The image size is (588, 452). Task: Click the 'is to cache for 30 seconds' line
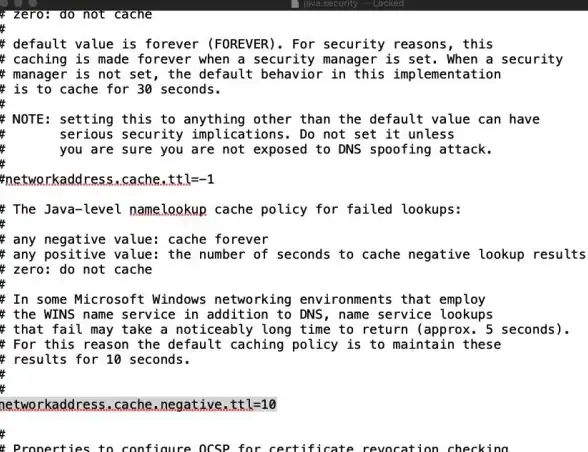point(110,89)
